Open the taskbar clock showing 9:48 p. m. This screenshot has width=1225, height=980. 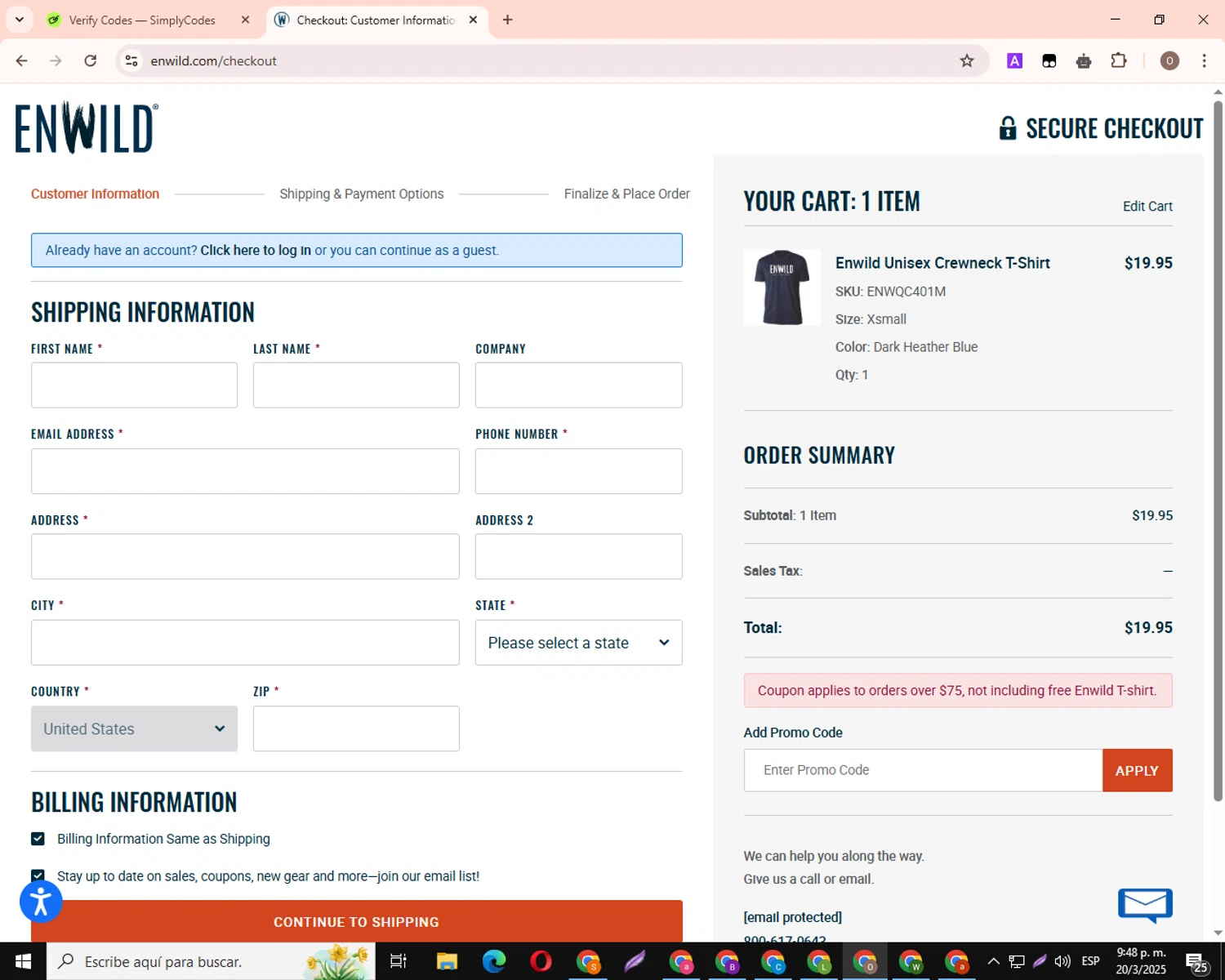(x=1141, y=961)
